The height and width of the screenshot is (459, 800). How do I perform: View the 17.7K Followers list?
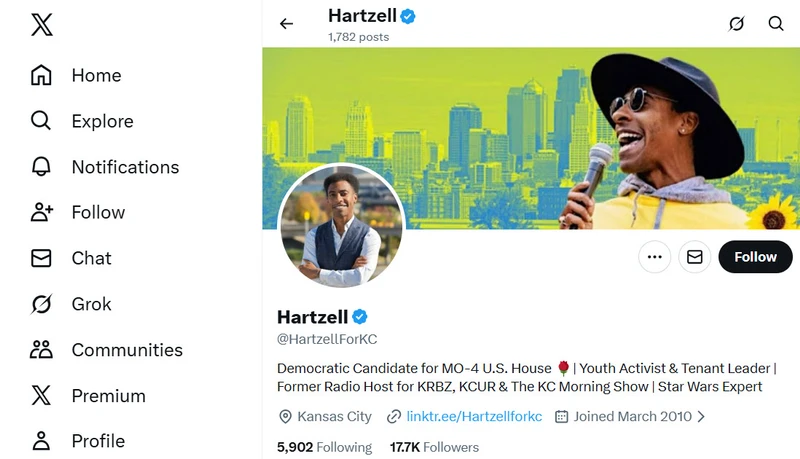[434, 447]
